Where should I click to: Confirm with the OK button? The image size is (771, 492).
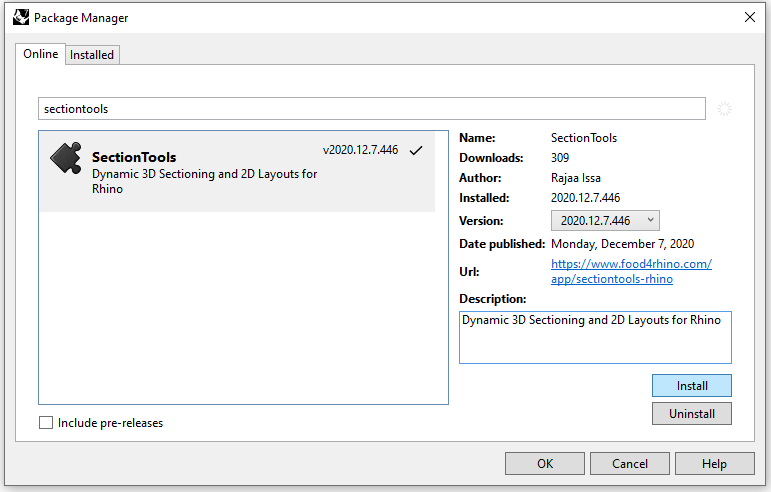pyautogui.click(x=545, y=463)
